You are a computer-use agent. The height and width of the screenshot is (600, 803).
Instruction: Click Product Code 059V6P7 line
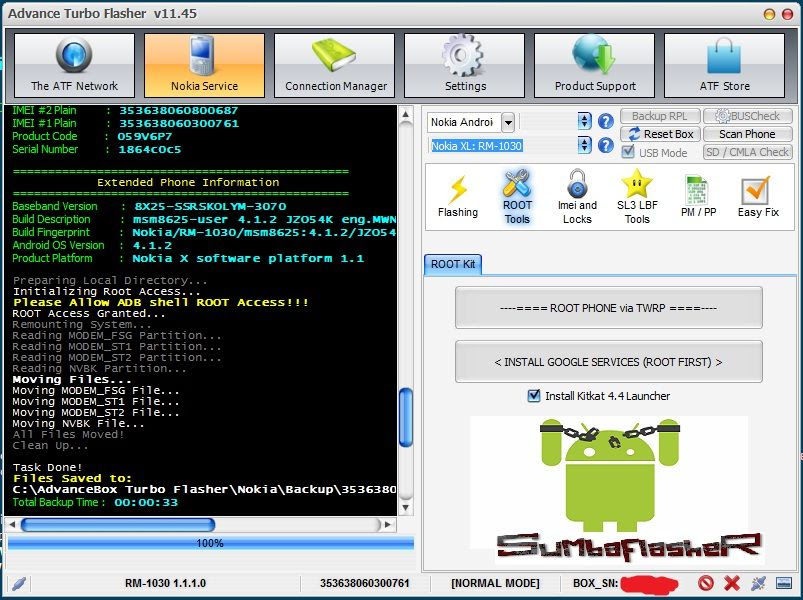[92, 137]
